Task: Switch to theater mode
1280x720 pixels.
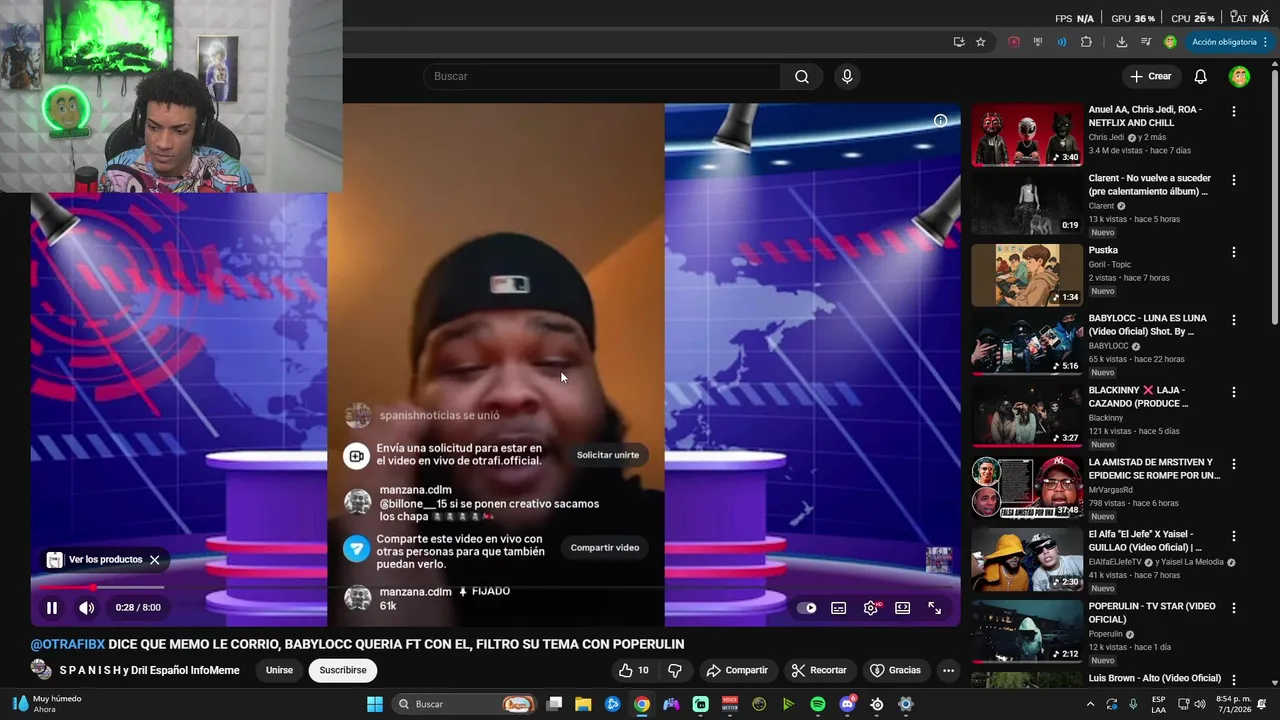Action: (x=903, y=608)
